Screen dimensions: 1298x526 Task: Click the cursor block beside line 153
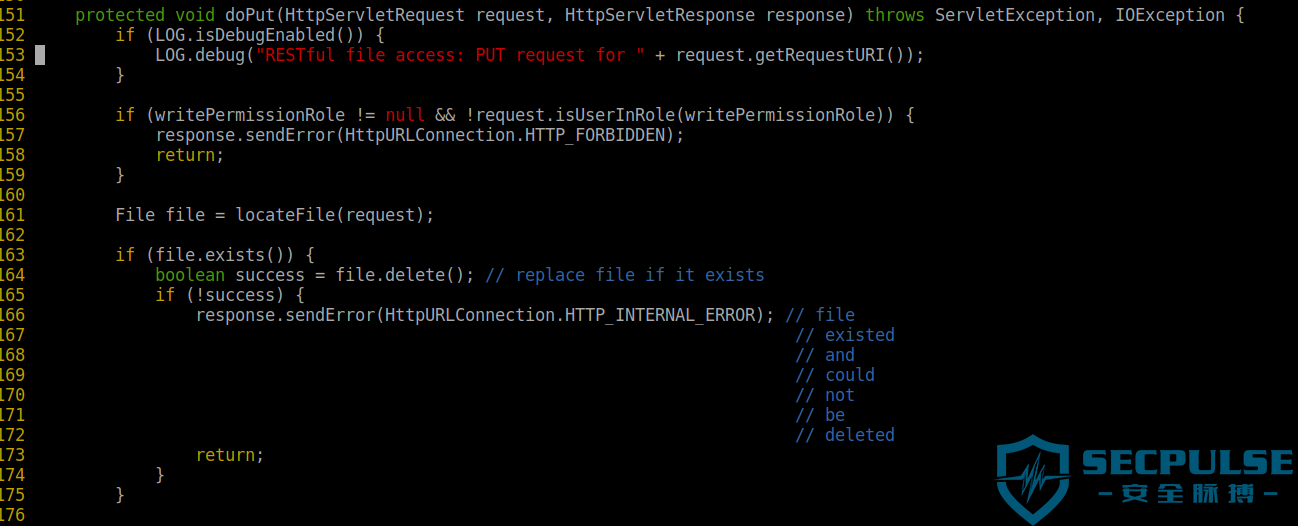(40, 55)
